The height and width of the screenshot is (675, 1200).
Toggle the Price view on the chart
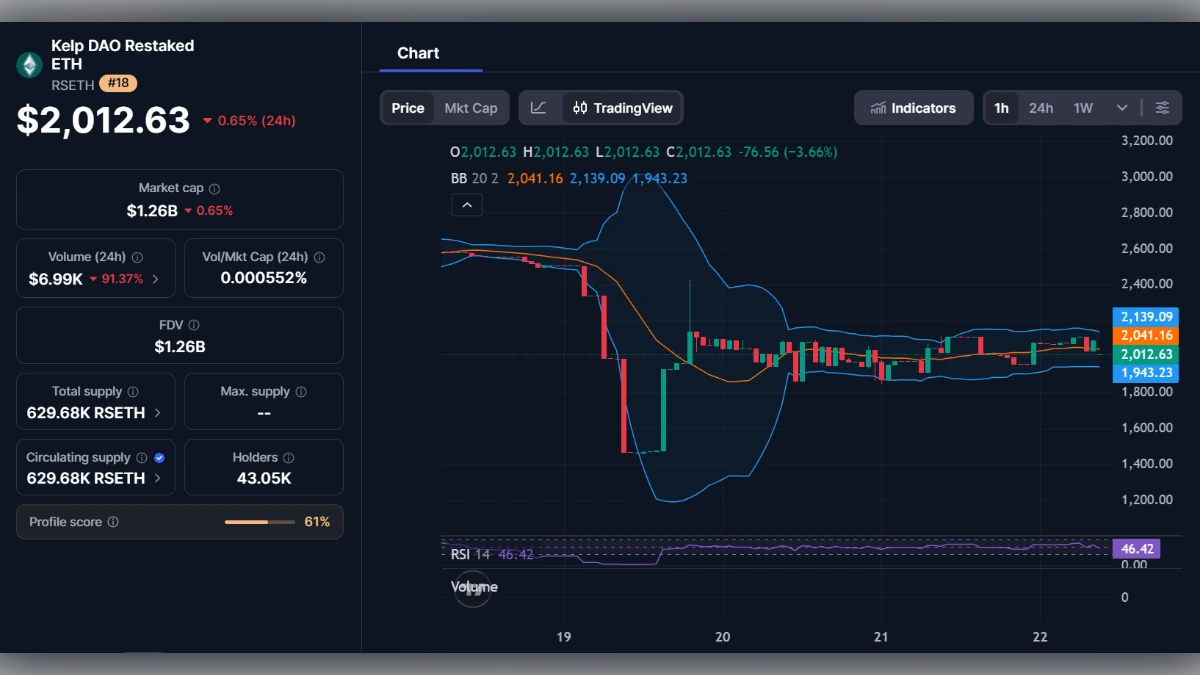click(x=407, y=107)
